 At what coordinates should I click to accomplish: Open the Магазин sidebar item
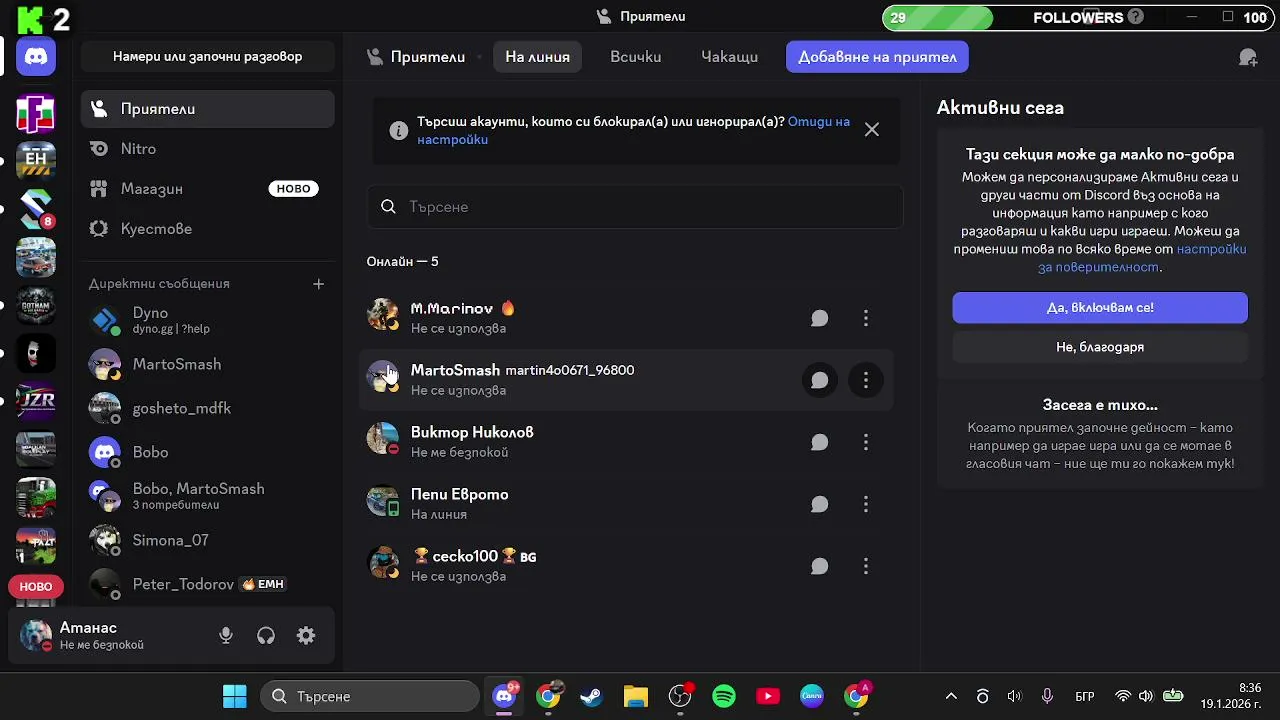point(208,189)
